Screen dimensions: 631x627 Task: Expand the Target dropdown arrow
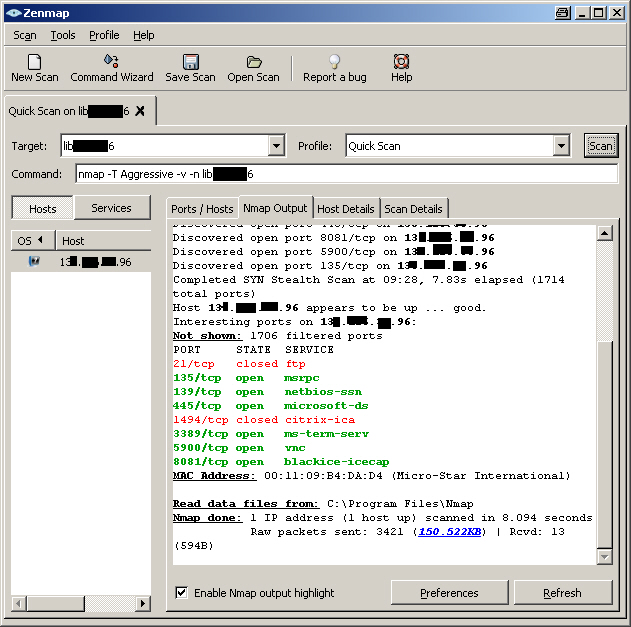[x=276, y=146]
